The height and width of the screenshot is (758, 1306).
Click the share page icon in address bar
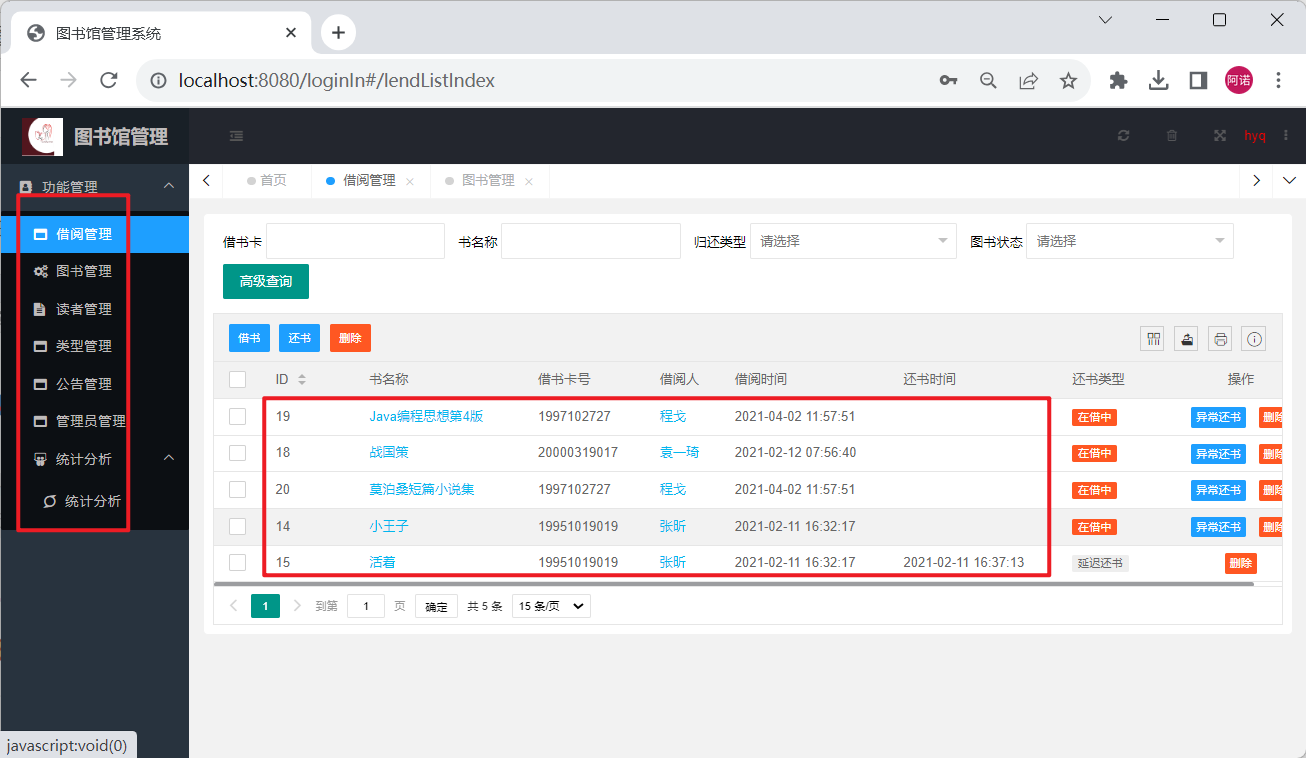pos(1028,81)
